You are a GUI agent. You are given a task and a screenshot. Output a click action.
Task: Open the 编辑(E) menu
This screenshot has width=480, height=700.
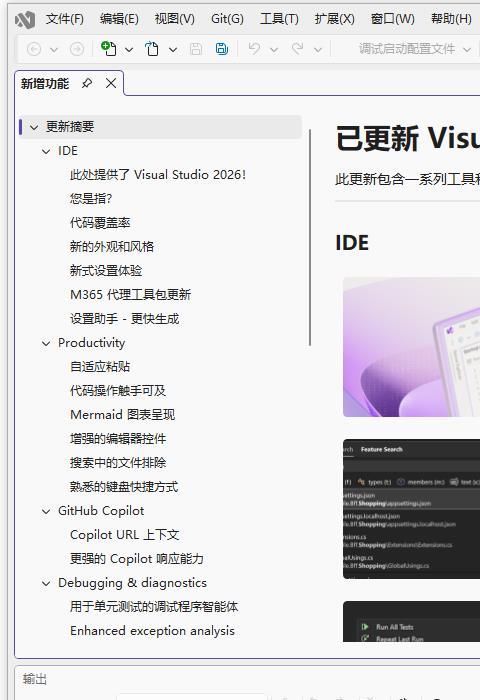tap(119, 19)
